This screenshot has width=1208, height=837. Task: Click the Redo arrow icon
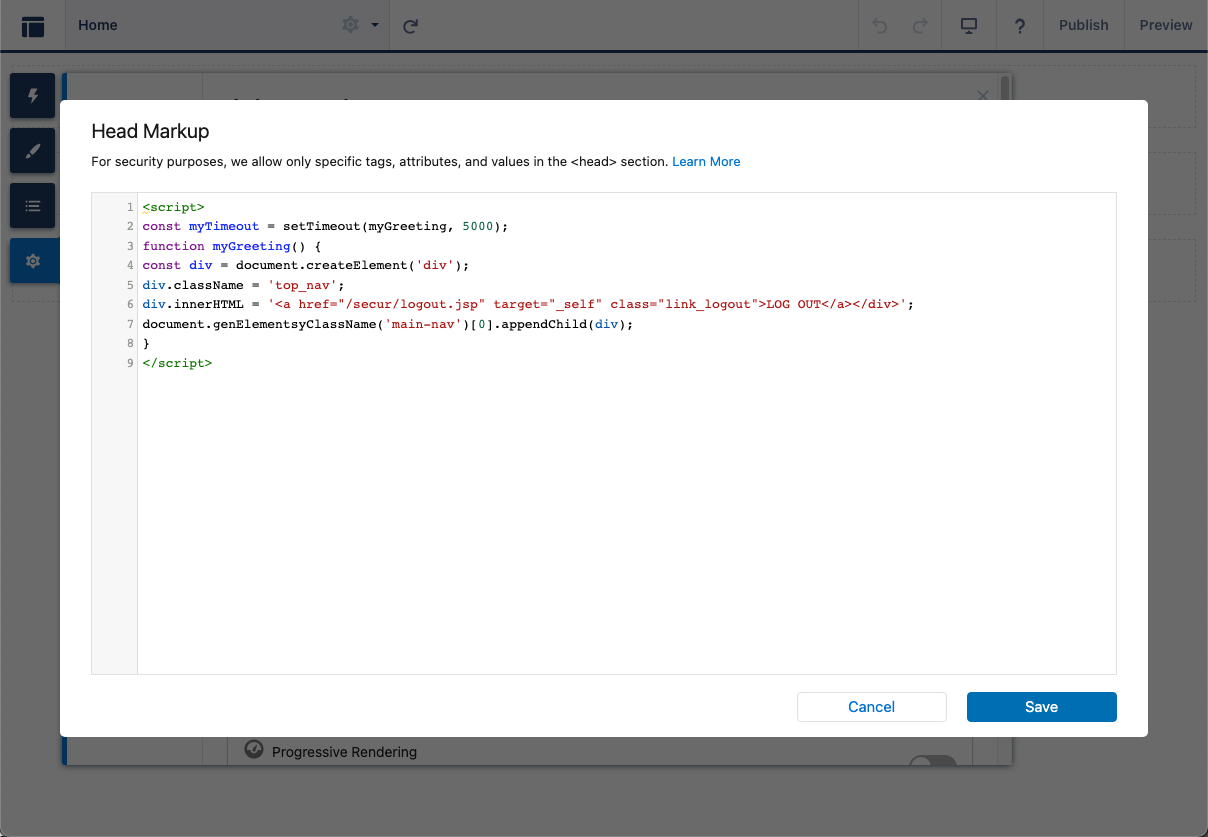point(920,26)
